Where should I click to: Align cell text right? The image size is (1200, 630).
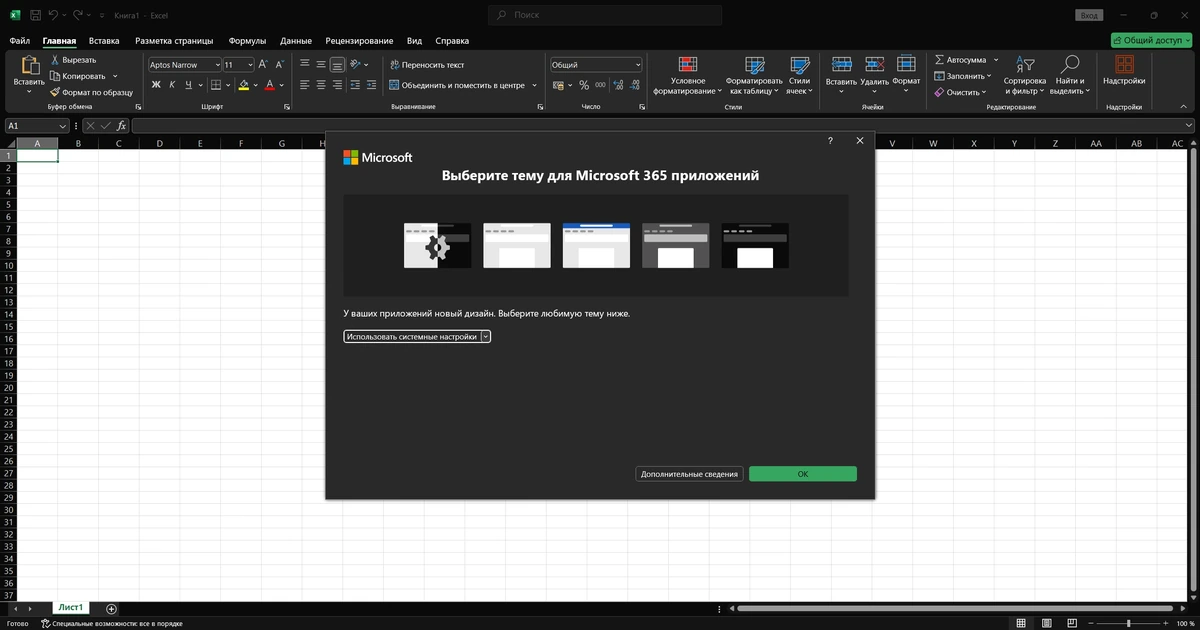338,85
